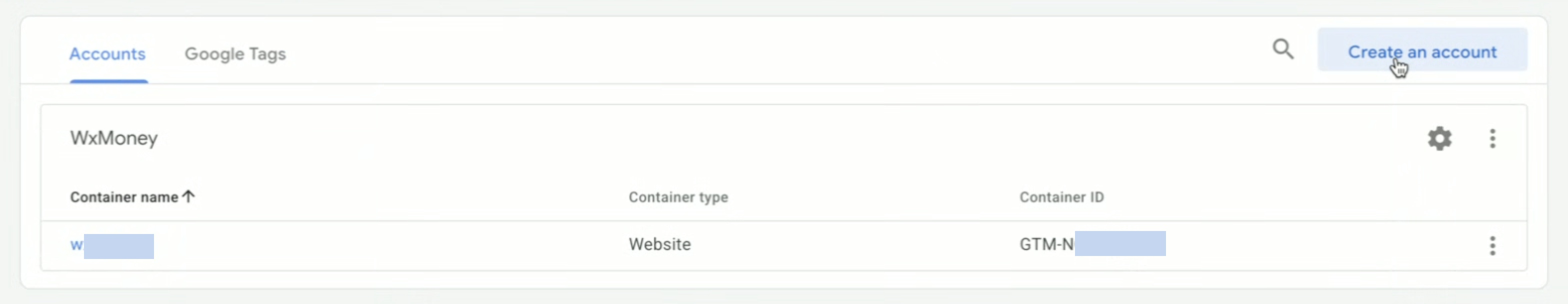Image resolution: width=1568 pixels, height=304 pixels.
Task: Sort by Container name column header
Action: pyautogui.click(x=124, y=197)
